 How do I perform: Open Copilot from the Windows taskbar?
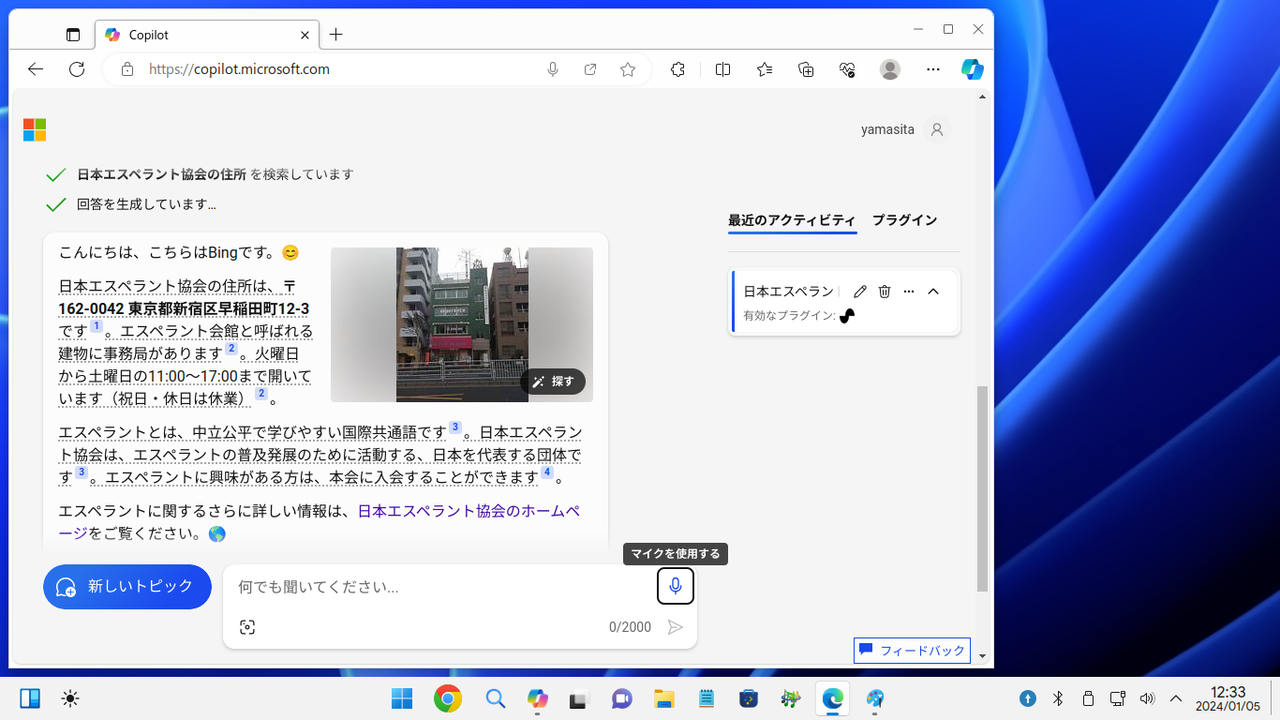[538, 699]
